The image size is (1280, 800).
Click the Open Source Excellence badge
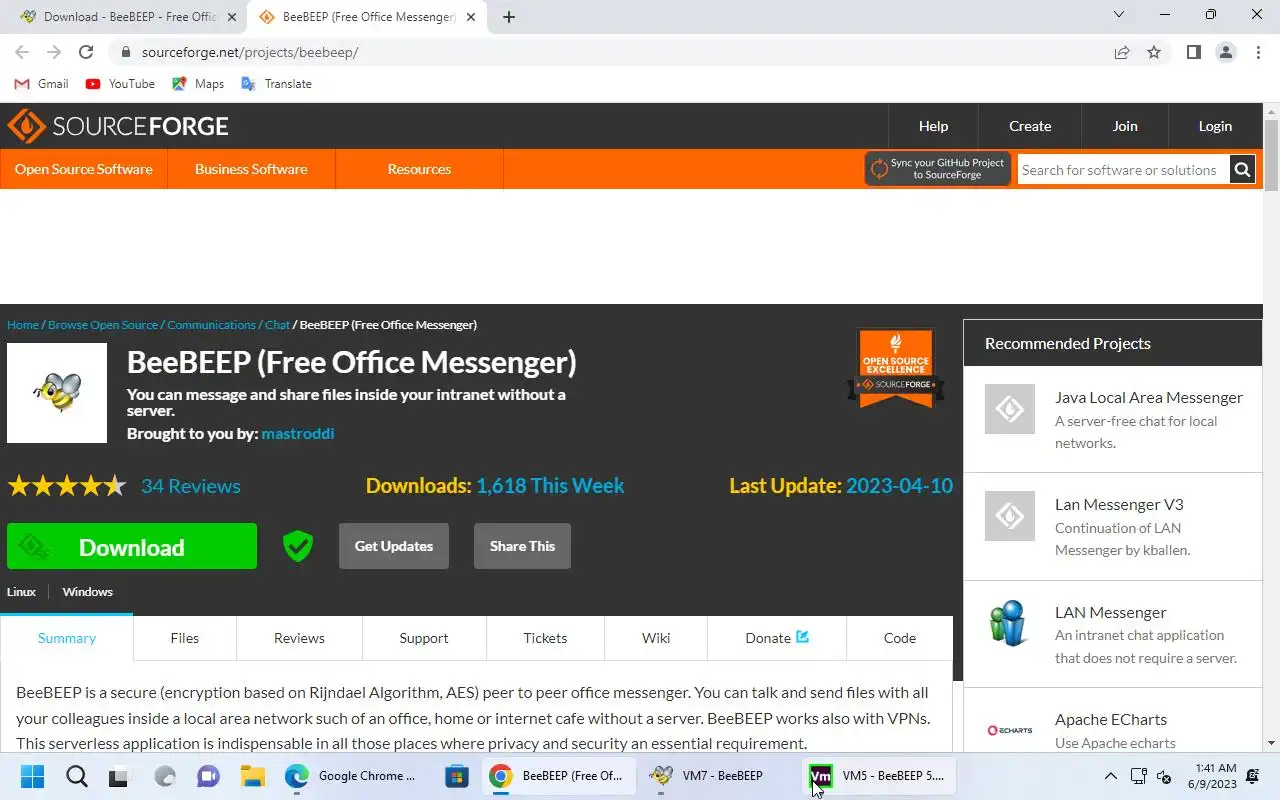pyautogui.click(x=896, y=367)
